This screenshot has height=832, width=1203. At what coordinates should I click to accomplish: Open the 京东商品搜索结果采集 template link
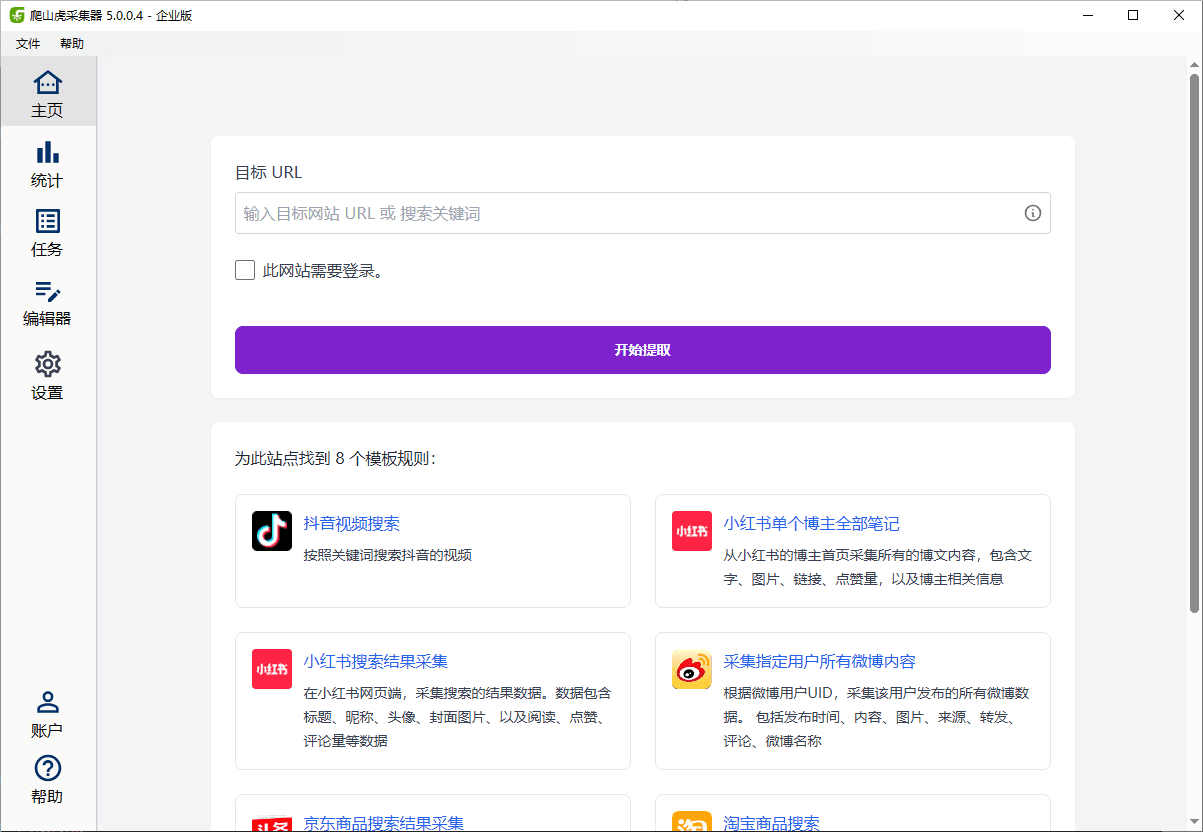(x=384, y=823)
